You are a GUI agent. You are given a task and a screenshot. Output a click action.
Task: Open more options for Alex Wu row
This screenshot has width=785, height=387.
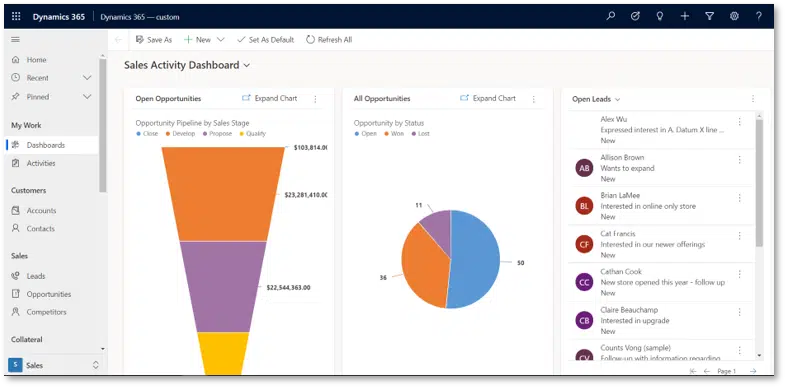(739, 122)
